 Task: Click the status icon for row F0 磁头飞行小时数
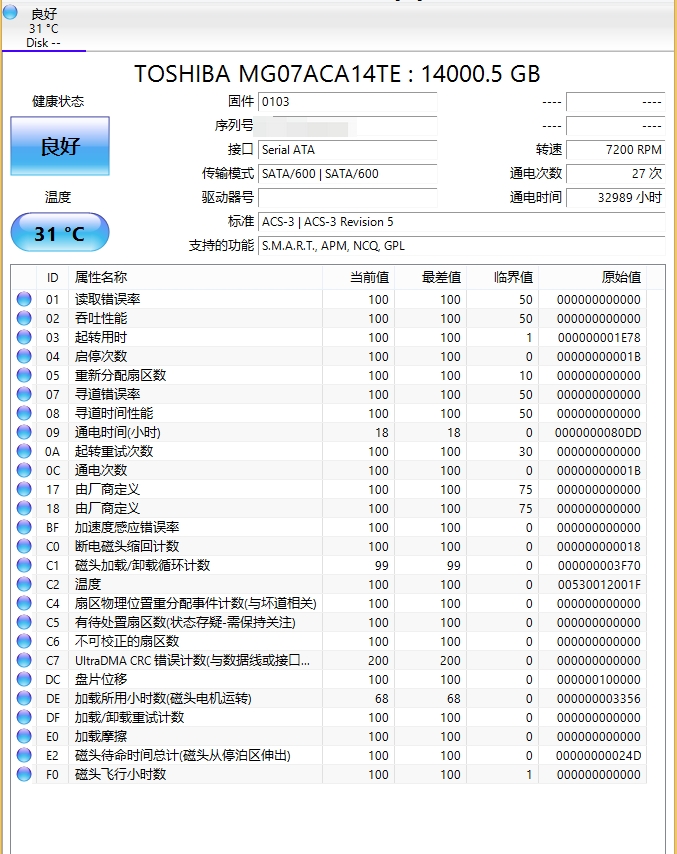tap(24, 774)
